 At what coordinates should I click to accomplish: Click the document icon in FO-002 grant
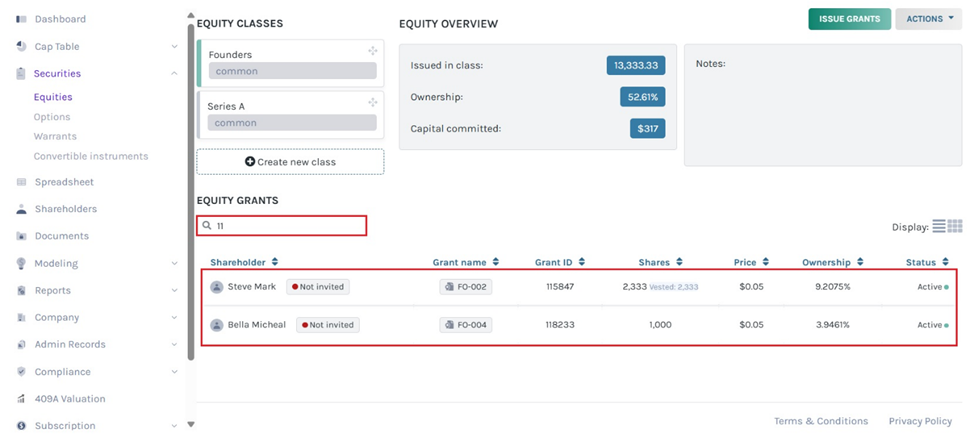pos(449,287)
